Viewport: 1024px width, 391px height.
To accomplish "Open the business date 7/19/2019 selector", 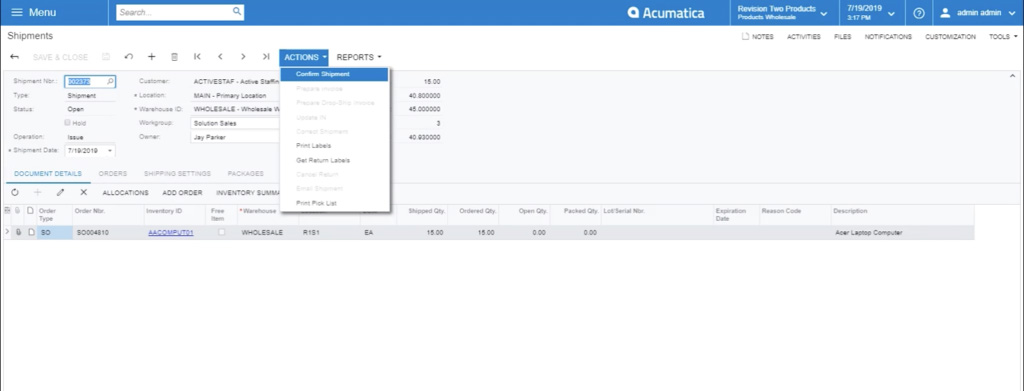I will [x=871, y=12].
